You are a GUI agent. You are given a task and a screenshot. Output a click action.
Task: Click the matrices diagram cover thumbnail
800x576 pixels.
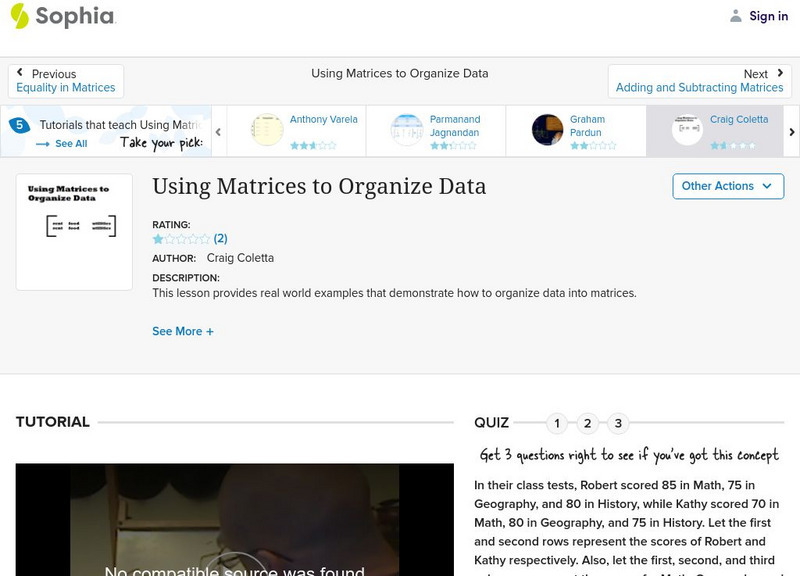pos(73,229)
